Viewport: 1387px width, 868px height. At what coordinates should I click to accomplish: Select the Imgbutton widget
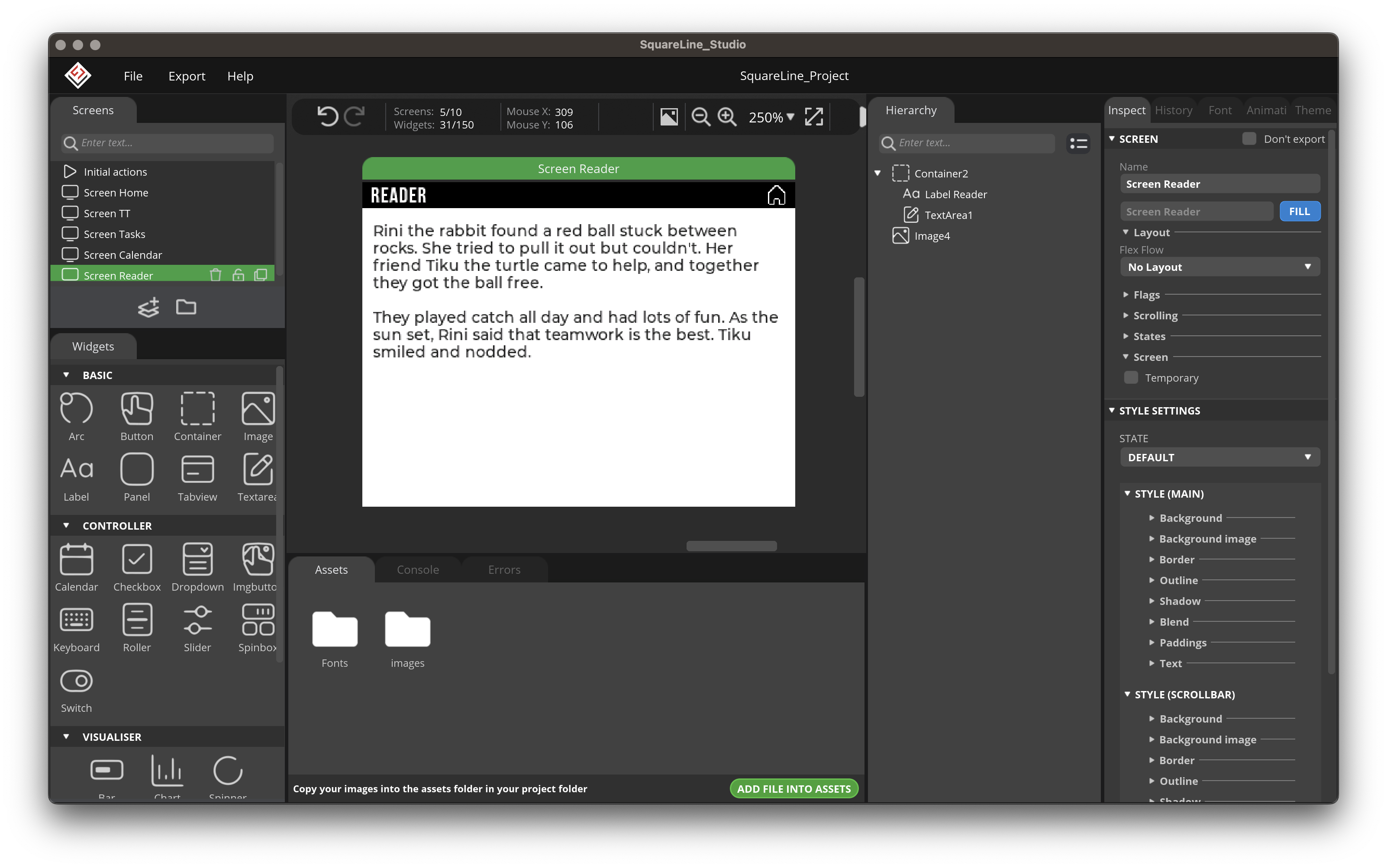[255, 567]
